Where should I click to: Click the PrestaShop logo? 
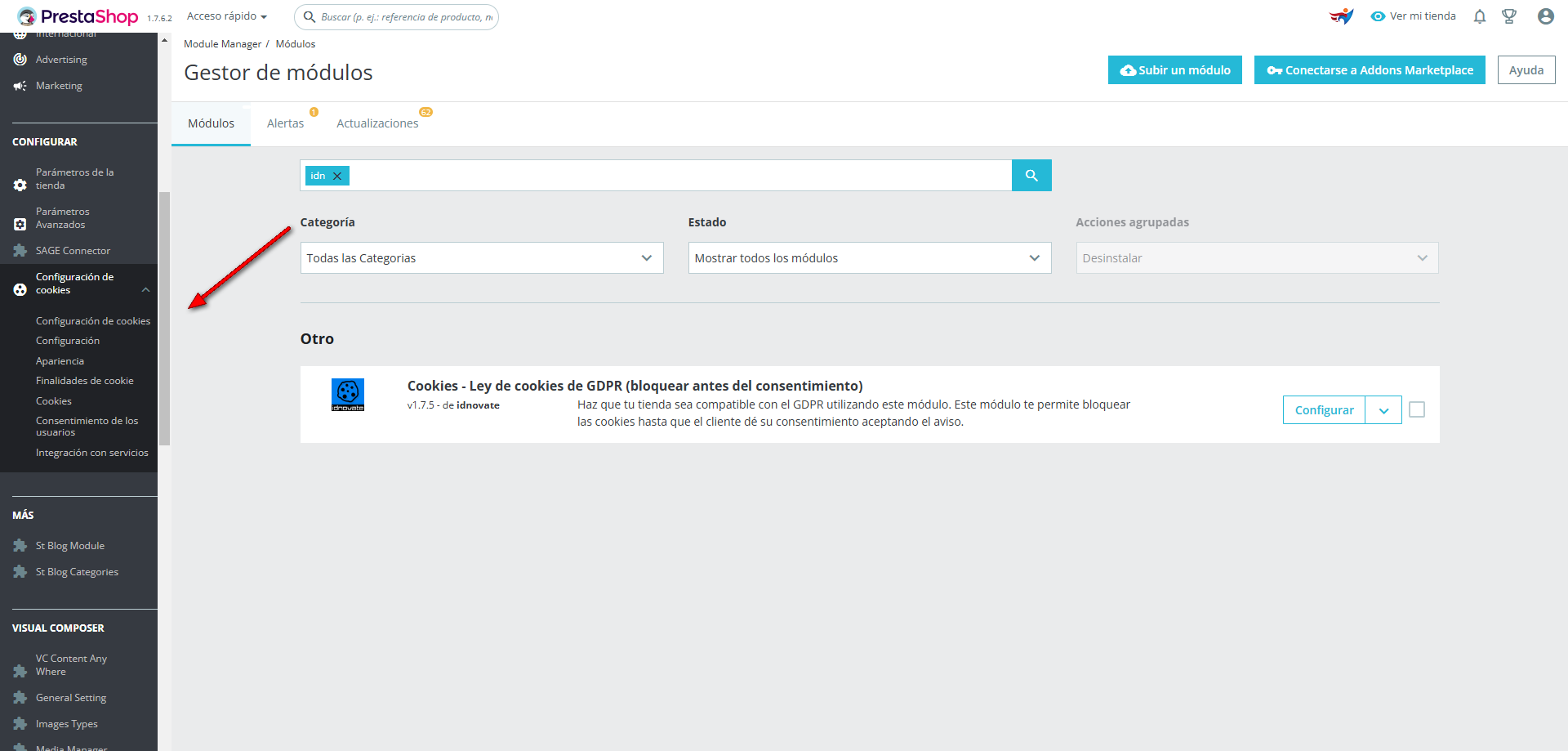pyautogui.click(x=78, y=16)
